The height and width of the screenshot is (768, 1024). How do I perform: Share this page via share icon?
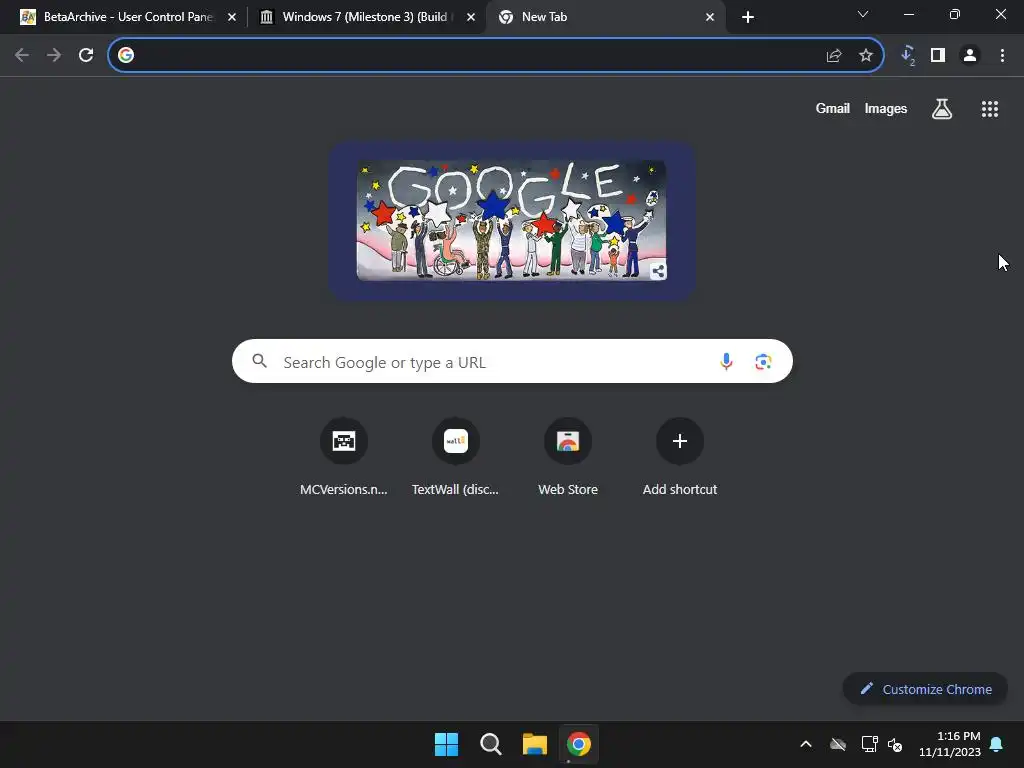(x=833, y=56)
